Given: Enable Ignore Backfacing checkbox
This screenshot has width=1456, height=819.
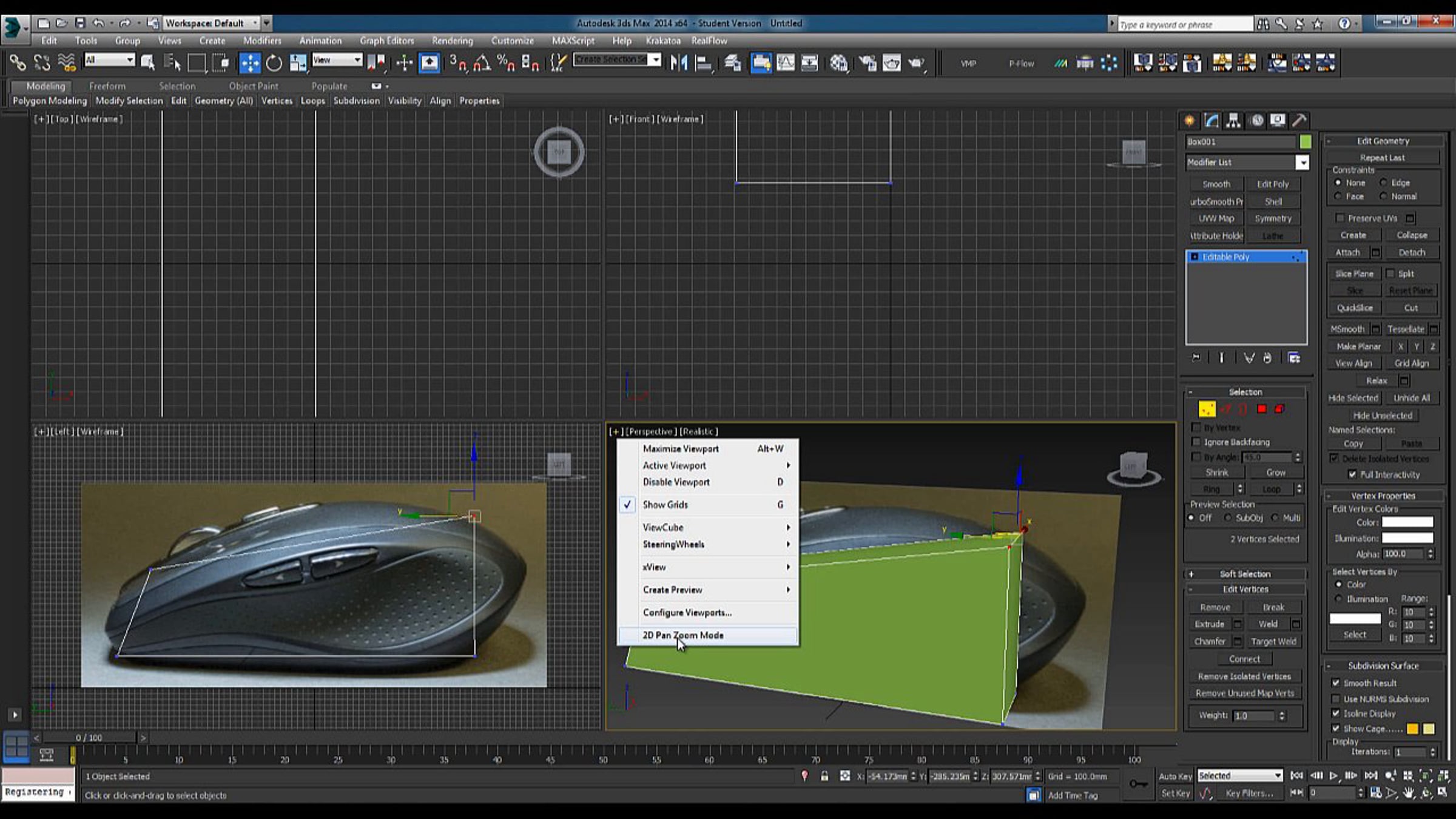Looking at the screenshot, I should click(1196, 442).
